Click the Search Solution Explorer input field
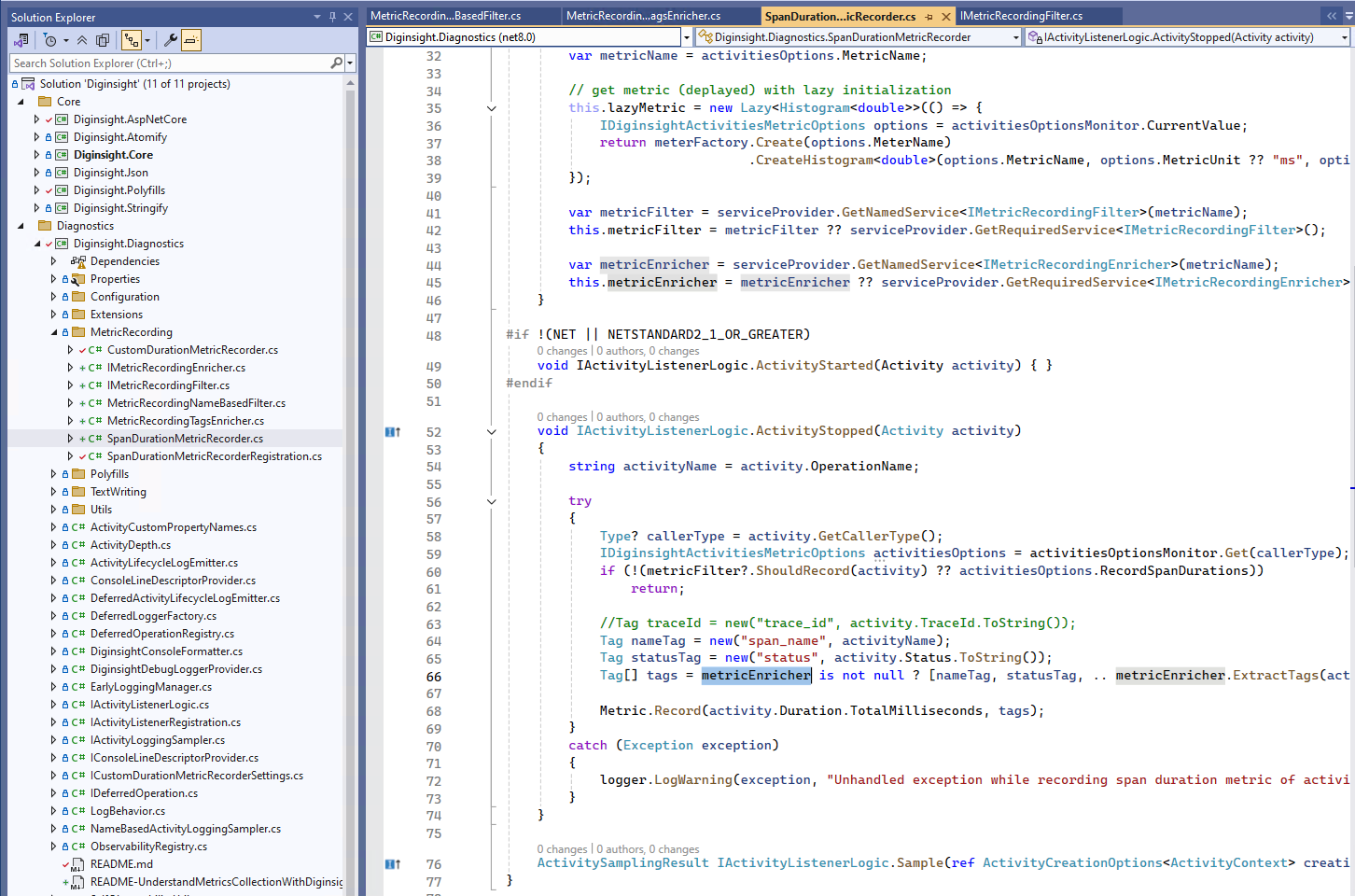This screenshot has width=1355, height=896. pyautogui.click(x=168, y=63)
